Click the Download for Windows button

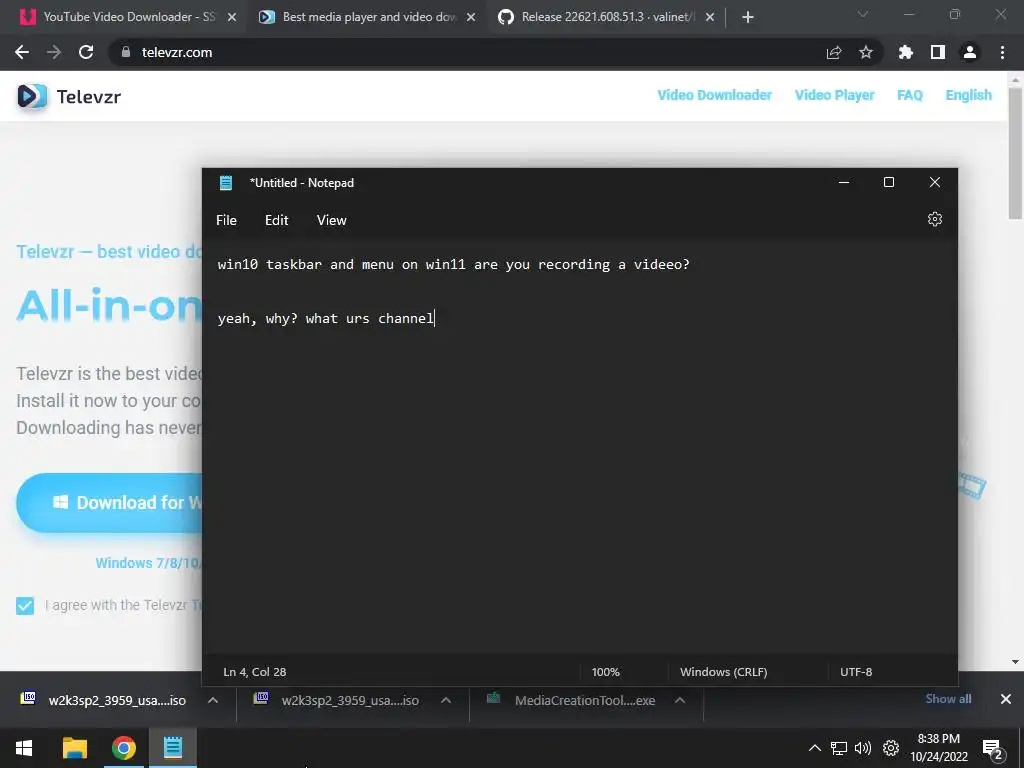(x=109, y=502)
